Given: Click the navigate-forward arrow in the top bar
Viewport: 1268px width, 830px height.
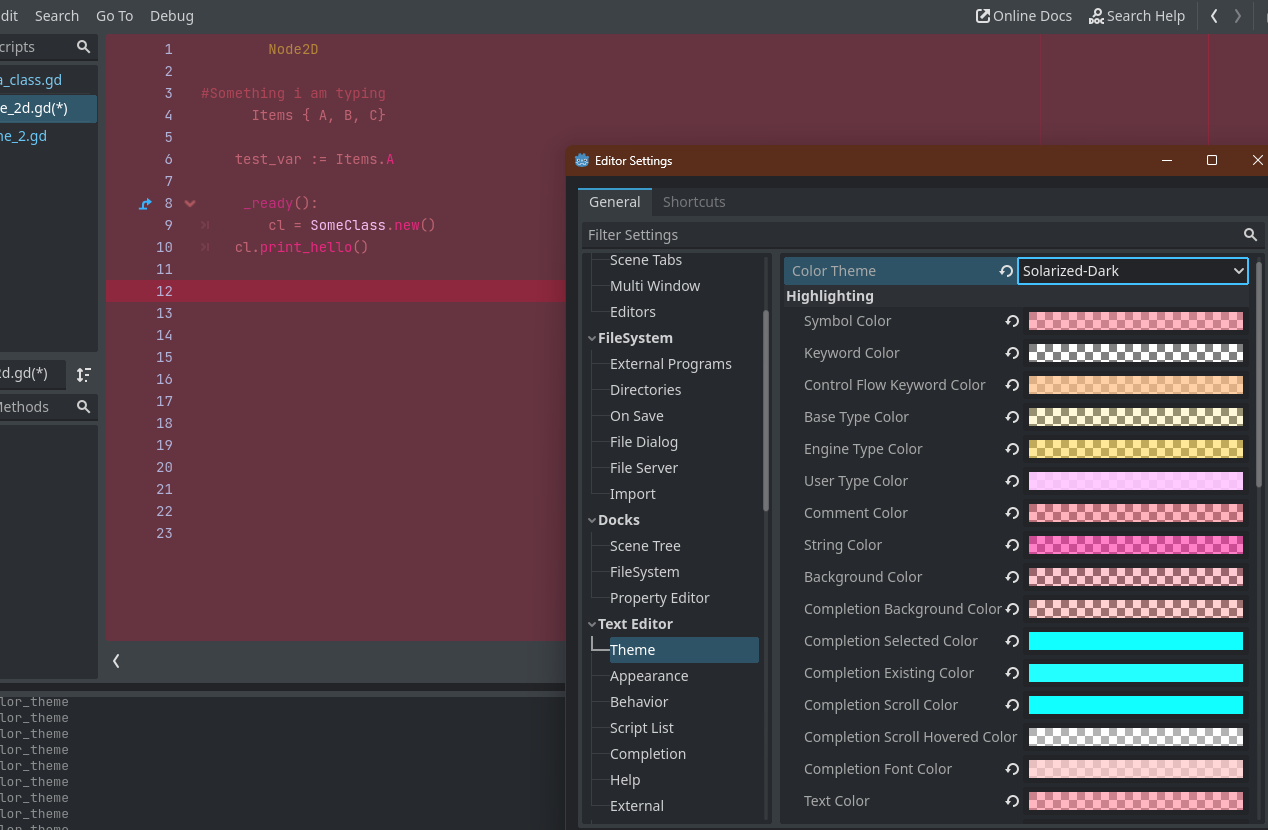Looking at the screenshot, I should point(1238,16).
